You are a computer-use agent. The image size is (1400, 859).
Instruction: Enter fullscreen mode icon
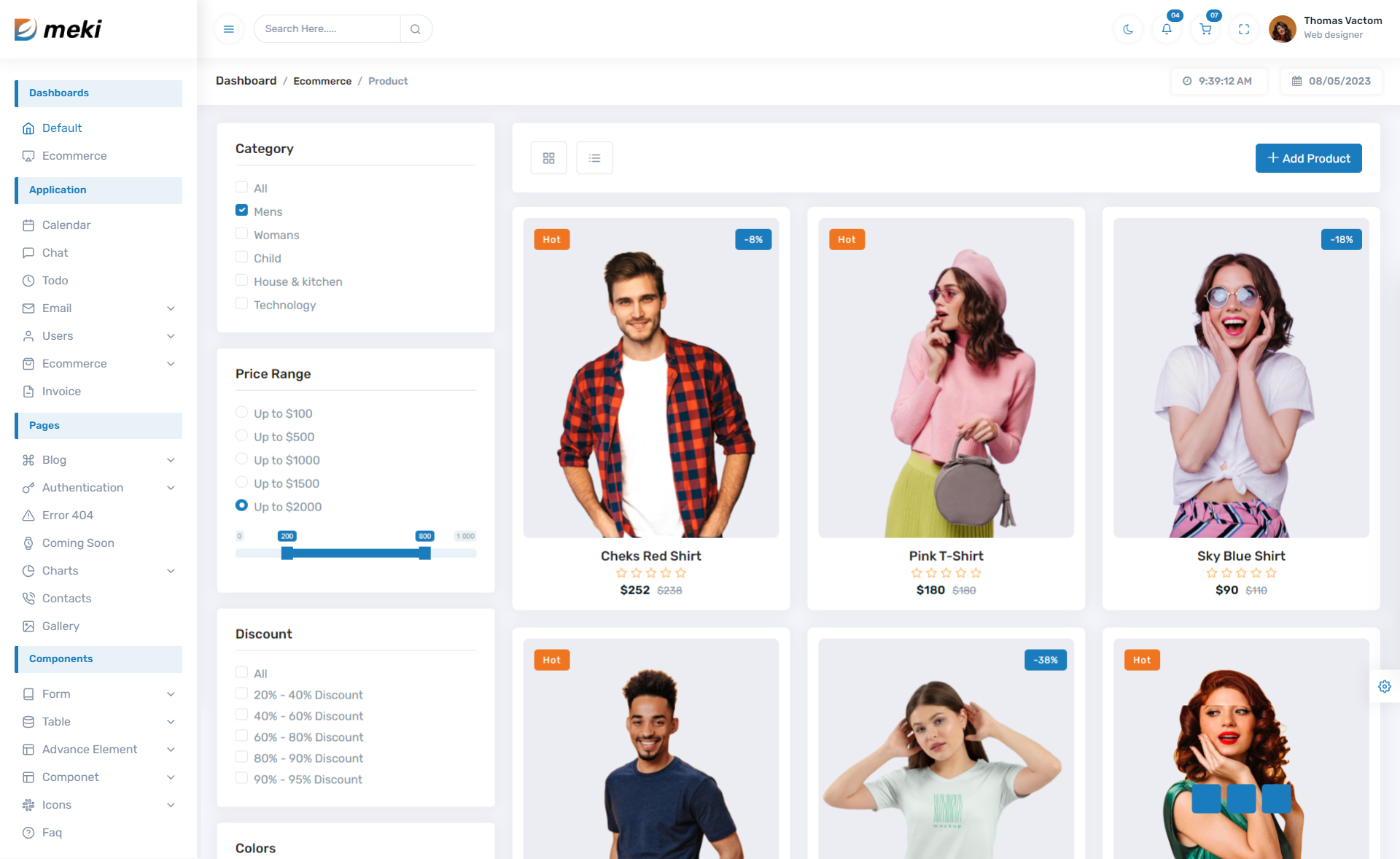1244,29
